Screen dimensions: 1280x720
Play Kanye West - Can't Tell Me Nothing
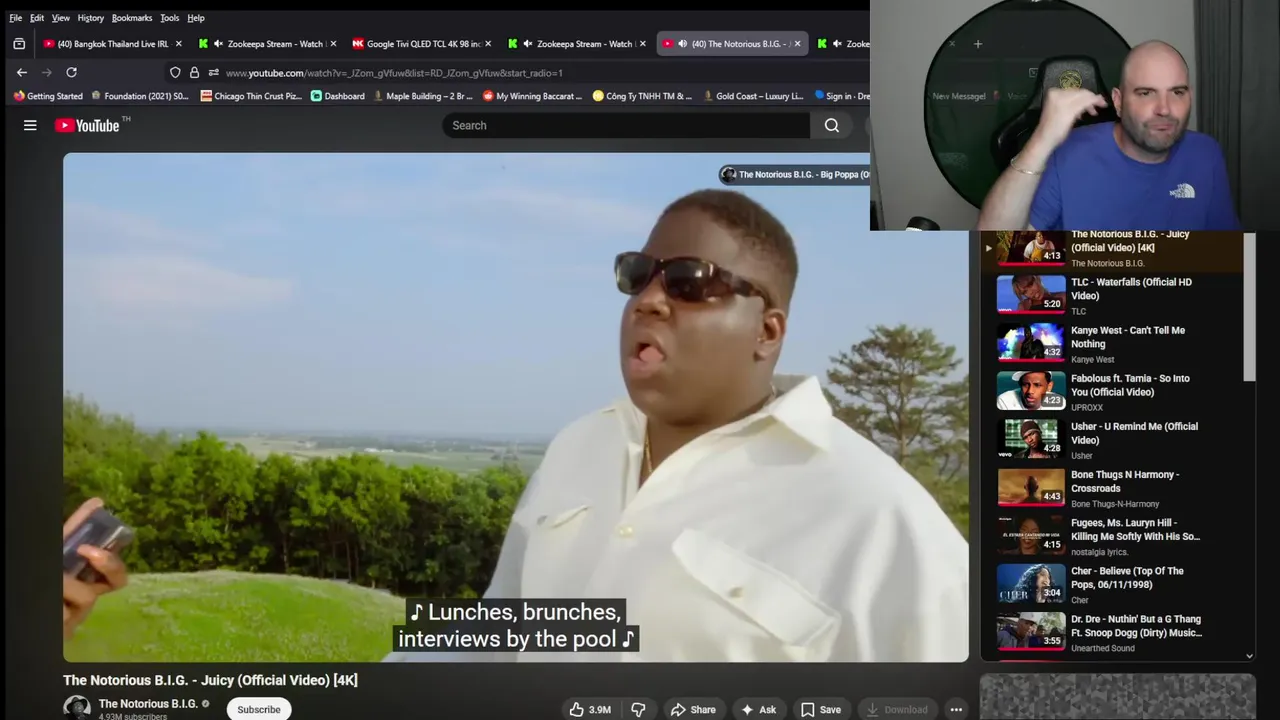1031,342
